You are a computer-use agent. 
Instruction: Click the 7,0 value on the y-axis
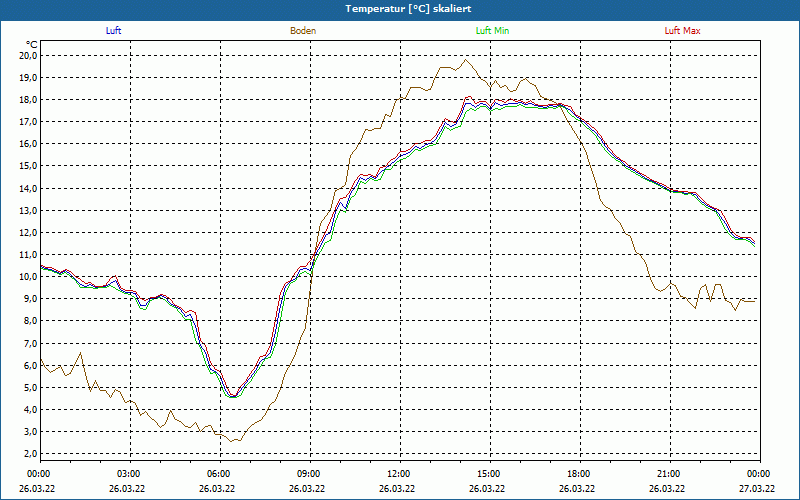(30, 343)
